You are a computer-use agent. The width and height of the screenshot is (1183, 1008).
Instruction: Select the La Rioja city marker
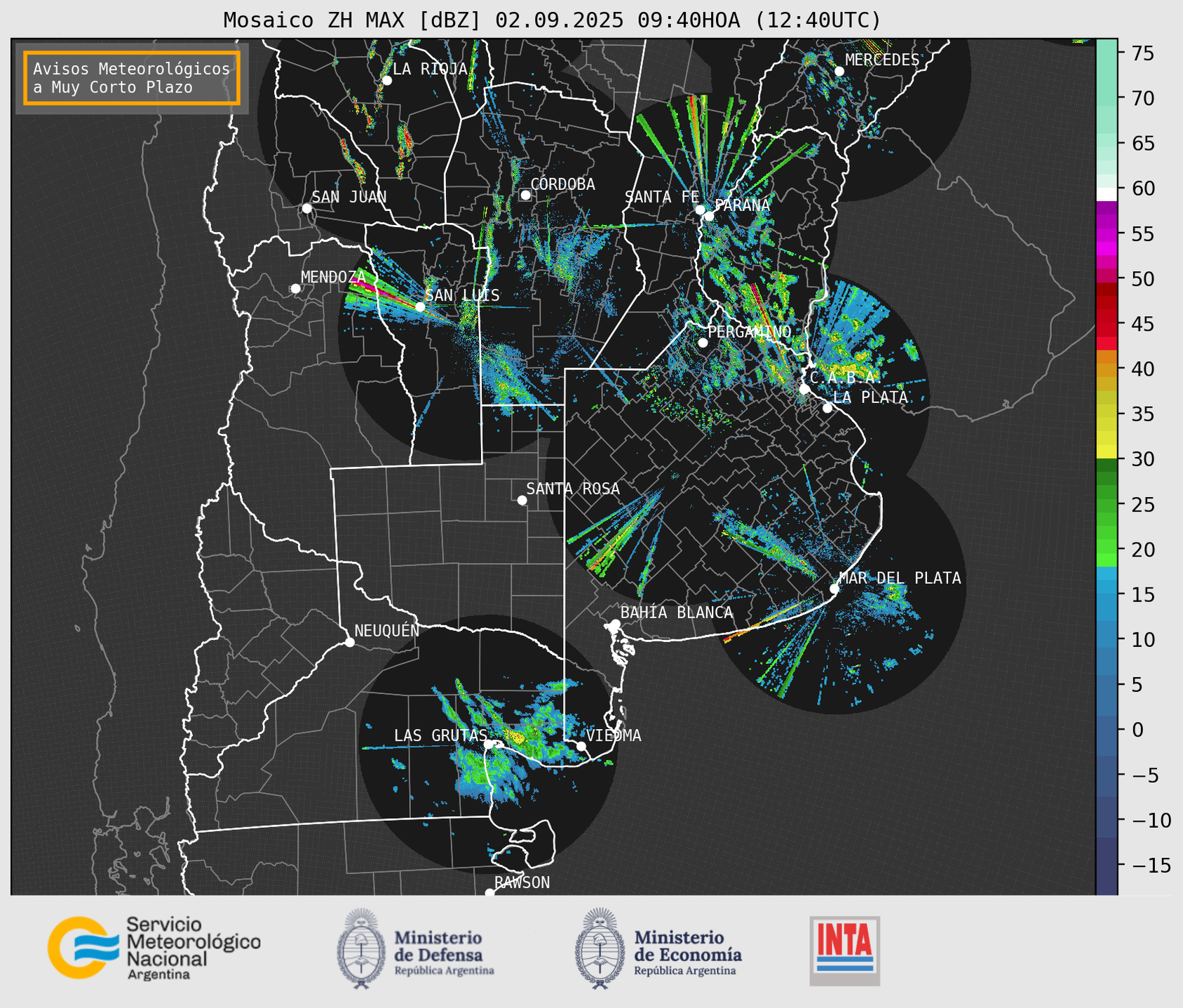point(386,81)
